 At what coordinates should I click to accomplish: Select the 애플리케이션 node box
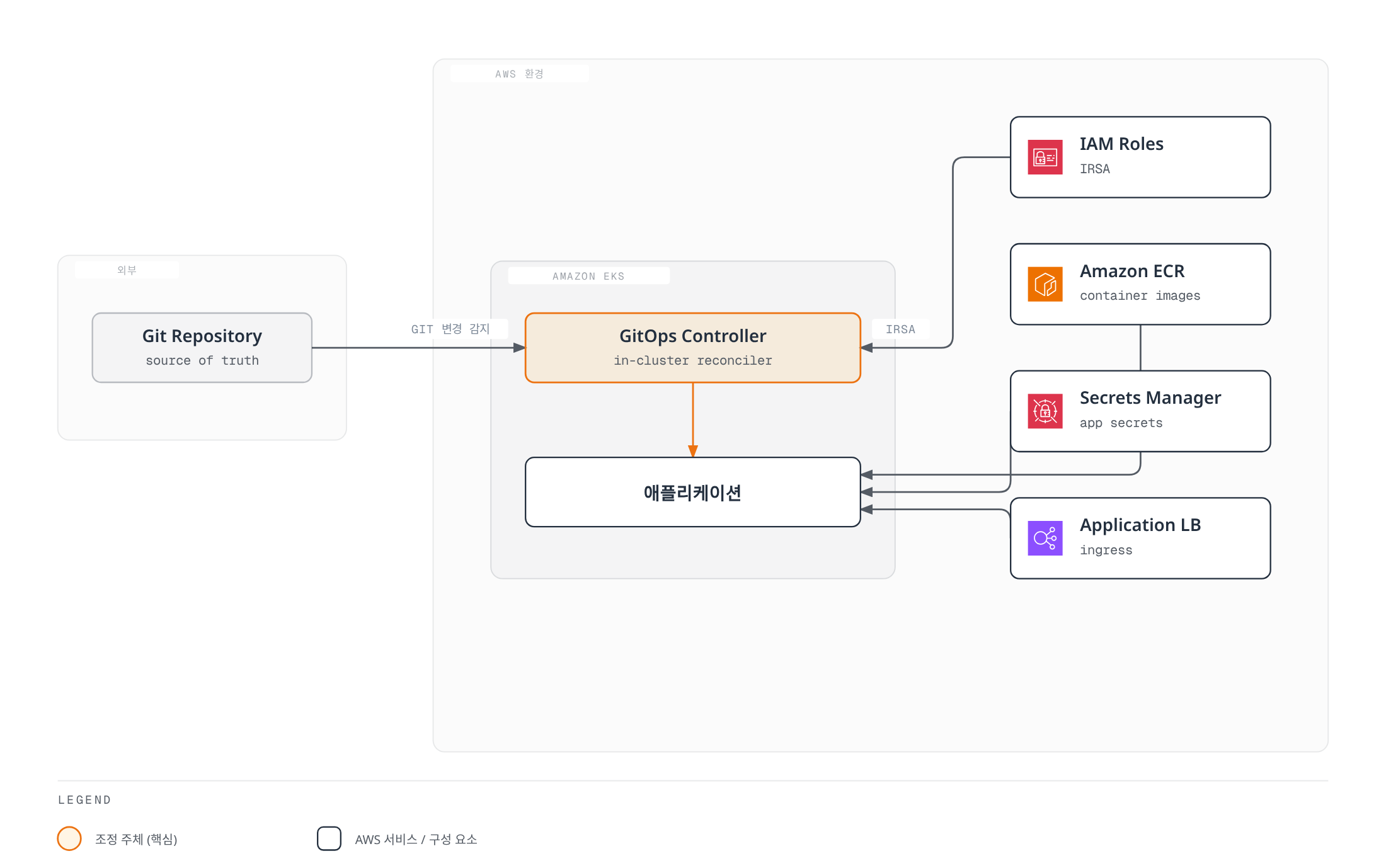click(693, 492)
